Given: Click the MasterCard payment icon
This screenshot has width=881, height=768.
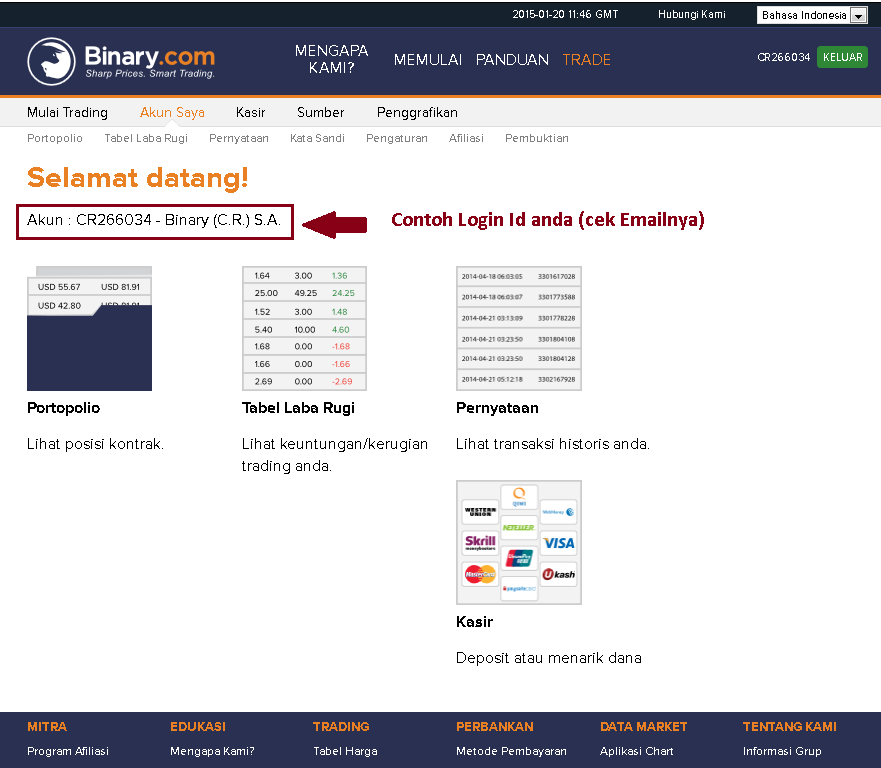Looking at the screenshot, I should tap(480, 574).
